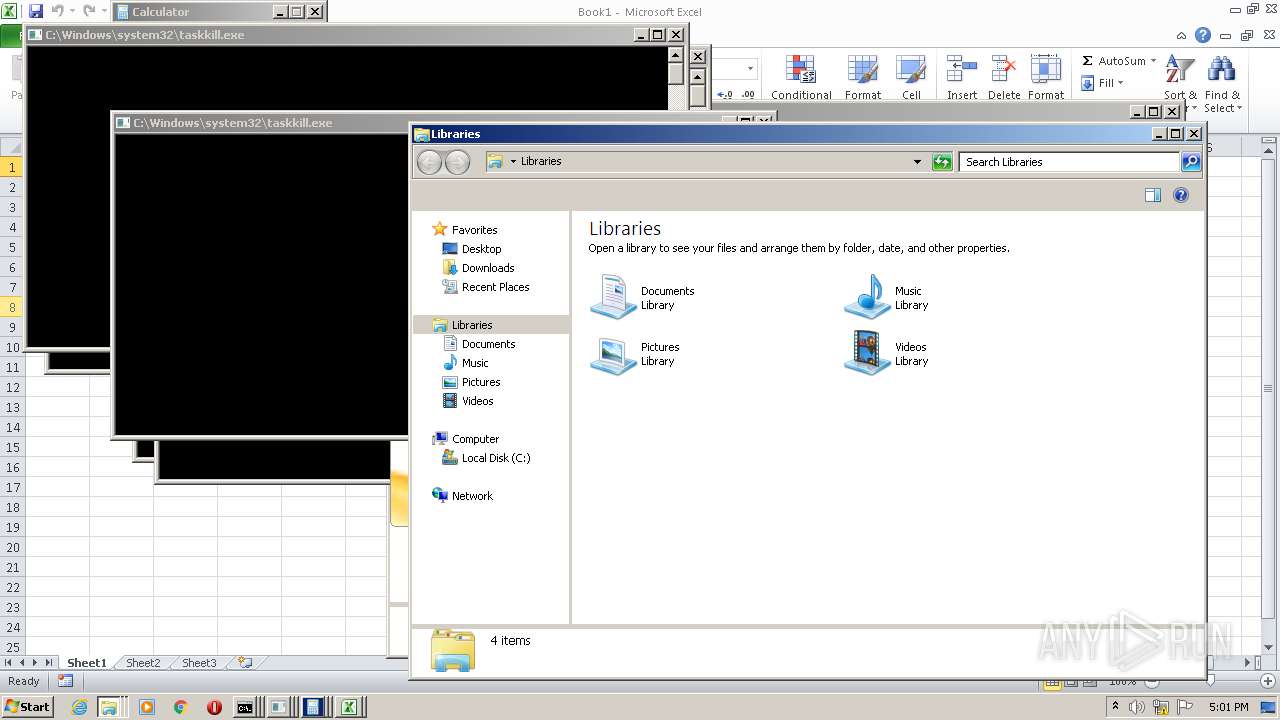The width and height of the screenshot is (1280, 720).
Task: Click the green Refresh button by address bar
Action: [942, 162]
